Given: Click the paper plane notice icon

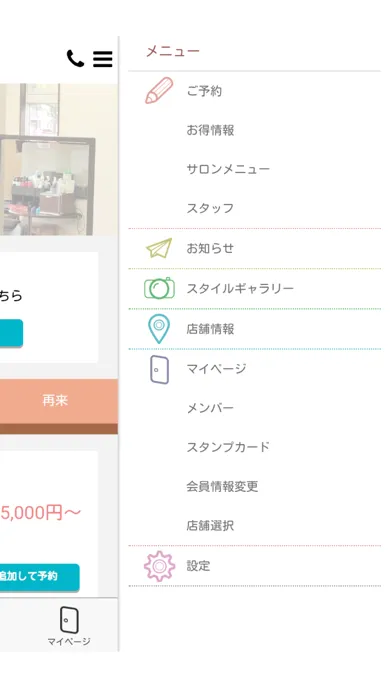Looking at the screenshot, I should (159, 248).
